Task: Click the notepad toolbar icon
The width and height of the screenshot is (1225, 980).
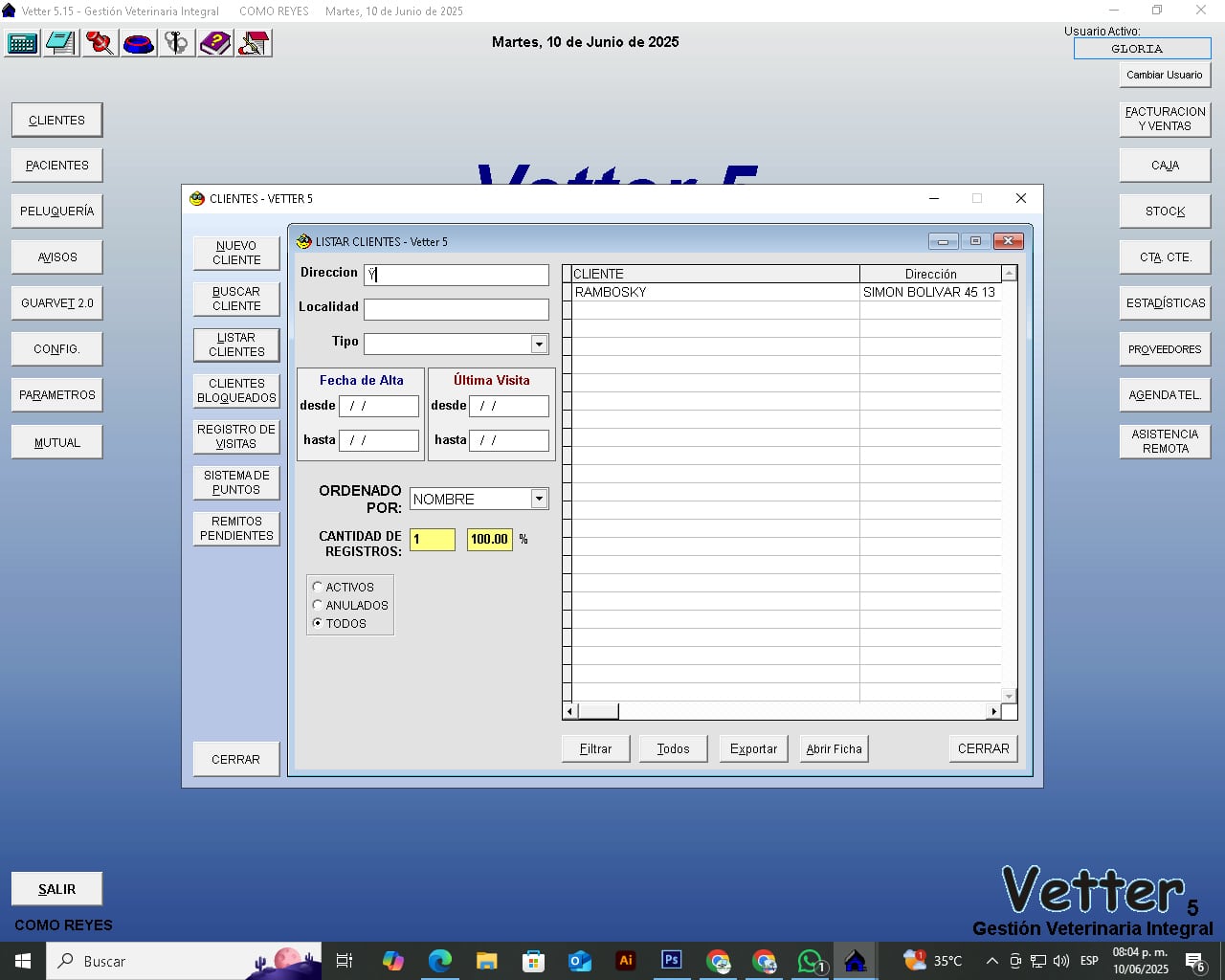Action: click(60, 43)
